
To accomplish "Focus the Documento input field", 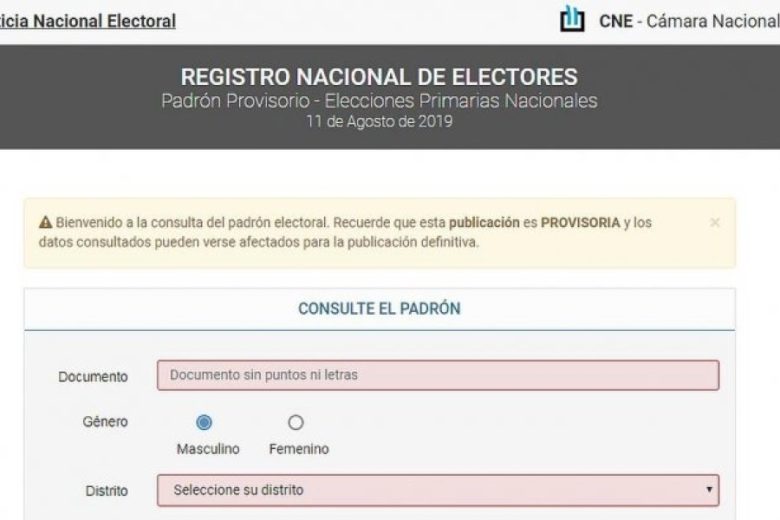I will click(x=438, y=375).
